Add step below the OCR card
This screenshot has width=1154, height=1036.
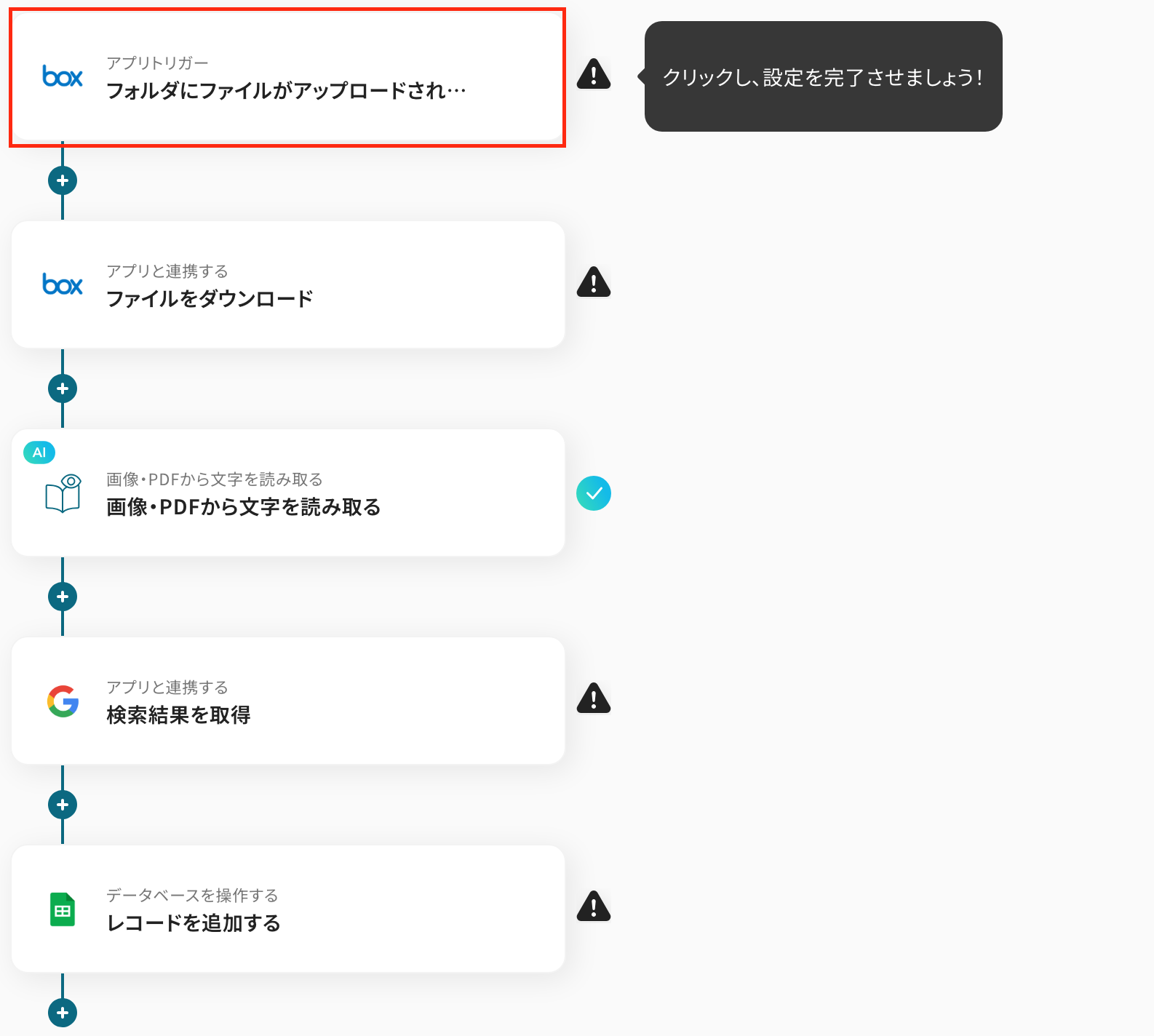[x=63, y=597]
